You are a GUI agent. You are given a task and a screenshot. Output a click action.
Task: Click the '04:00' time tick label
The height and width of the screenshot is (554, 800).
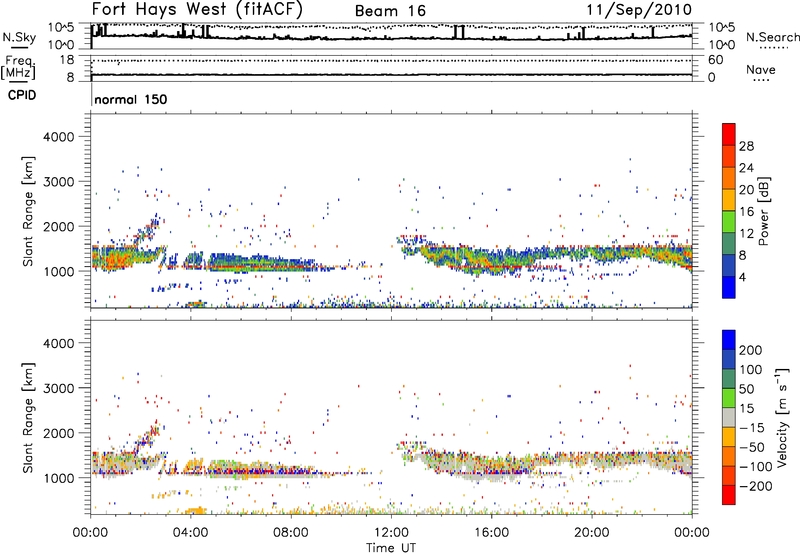pos(191,533)
